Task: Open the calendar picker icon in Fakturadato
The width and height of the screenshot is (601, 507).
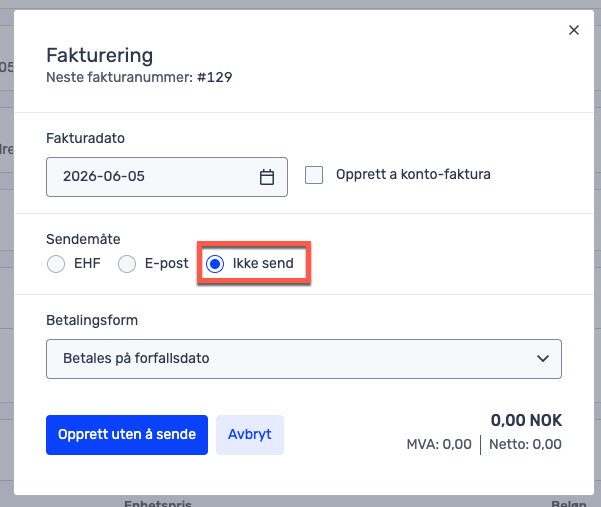Action: pos(267,177)
